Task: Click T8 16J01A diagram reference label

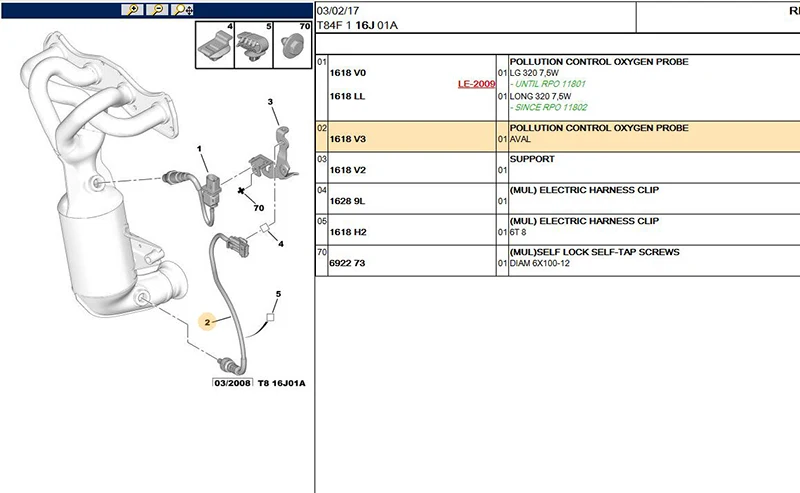Action: click(x=282, y=383)
